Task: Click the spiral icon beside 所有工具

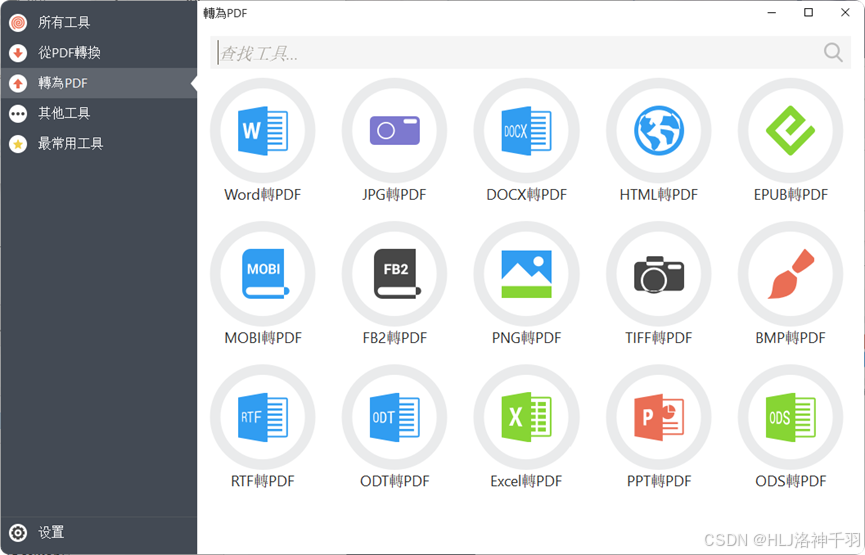Action: point(18,23)
